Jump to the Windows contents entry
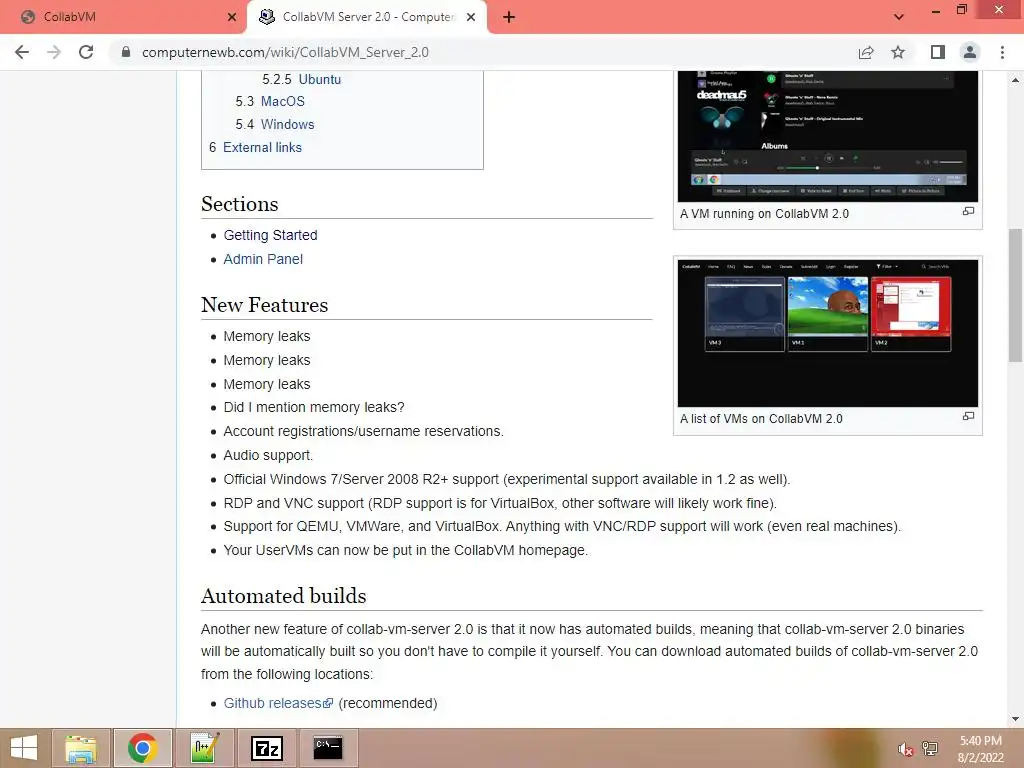This screenshot has width=1024, height=768. pos(287,124)
